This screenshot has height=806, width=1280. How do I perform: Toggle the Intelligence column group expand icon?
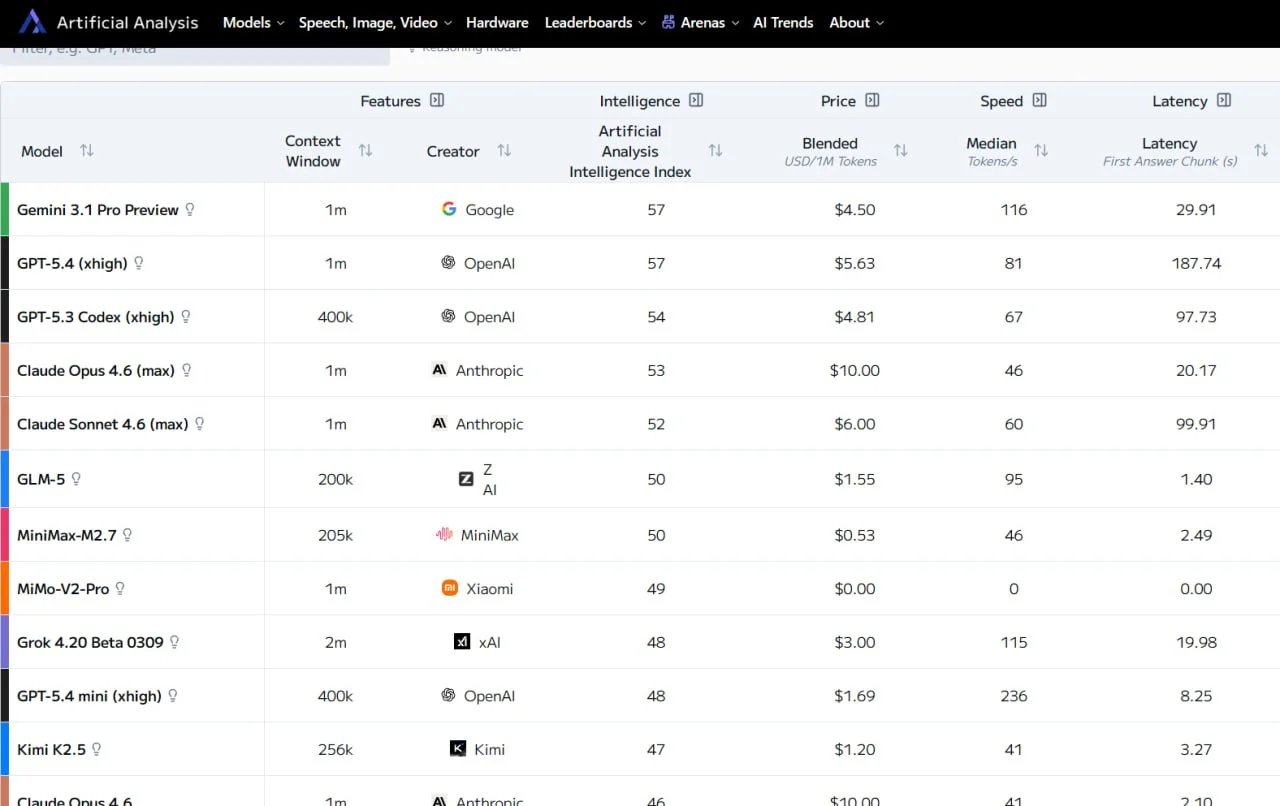[x=696, y=101]
